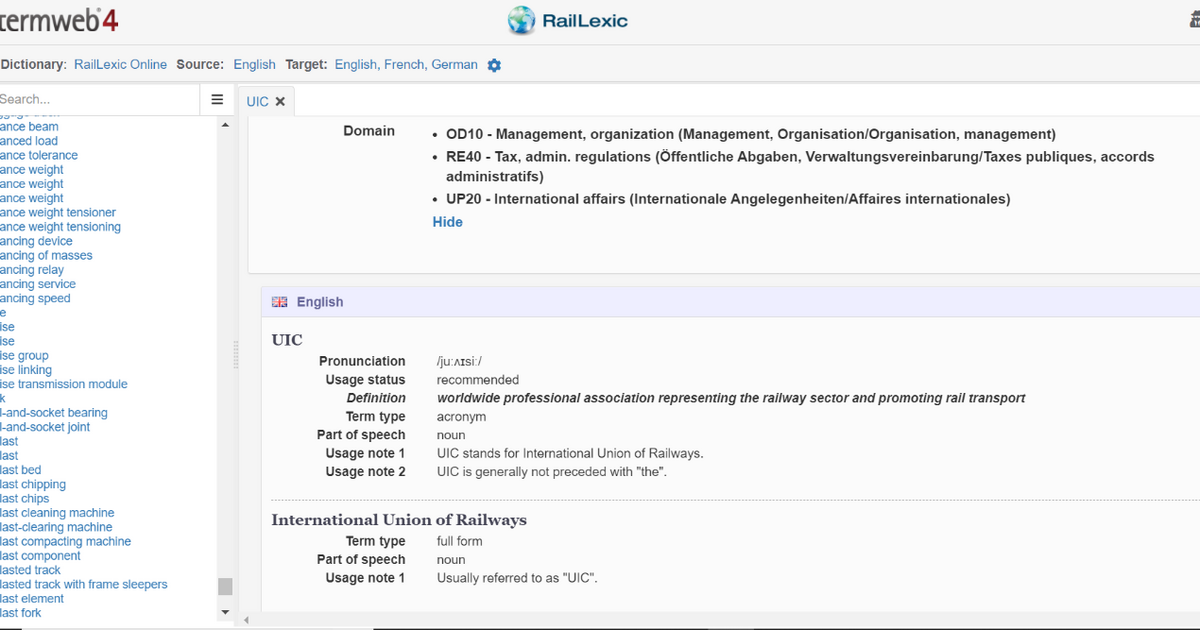Change the English source language
The height and width of the screenshot is (630, 1200).
pos(254,64)
